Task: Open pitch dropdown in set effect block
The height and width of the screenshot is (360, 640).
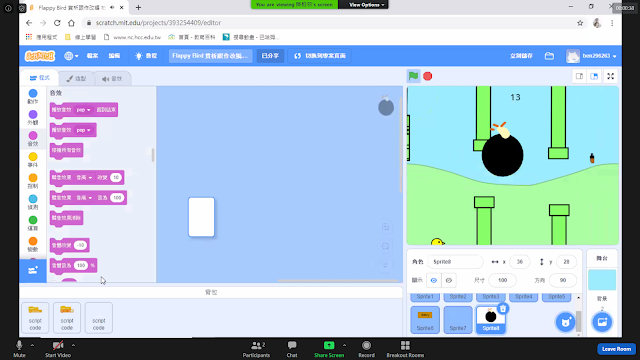Action: coord(84,198)
